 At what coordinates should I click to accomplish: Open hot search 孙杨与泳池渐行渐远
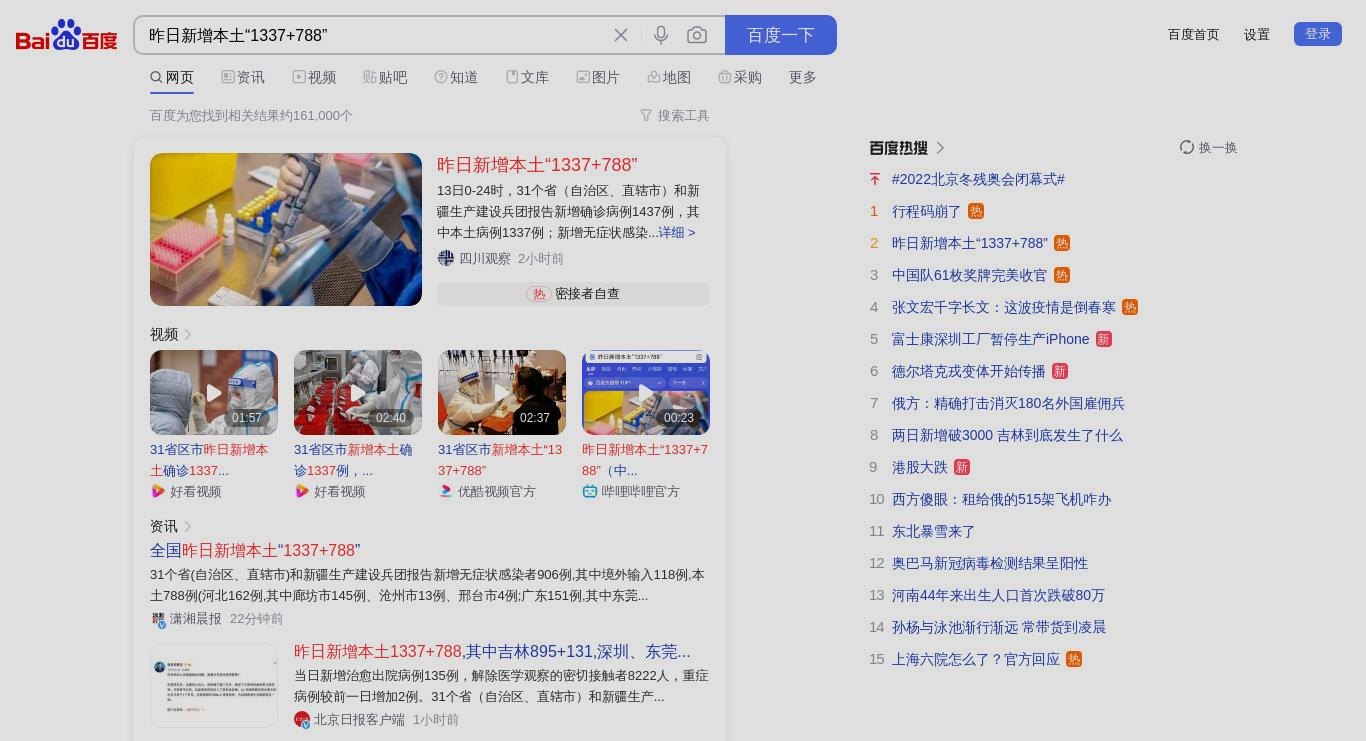click(x=999, y=627)
